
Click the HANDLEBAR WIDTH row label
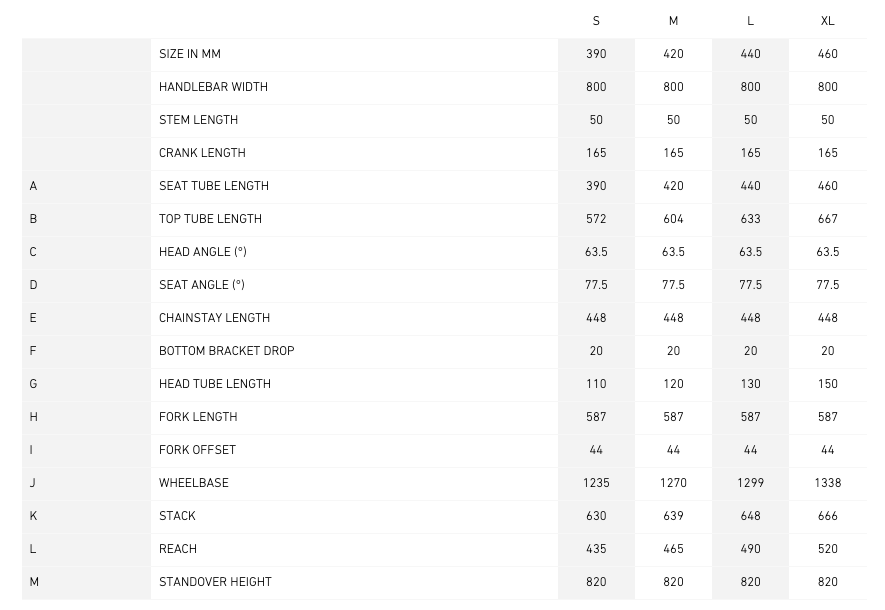pos(213,87)
